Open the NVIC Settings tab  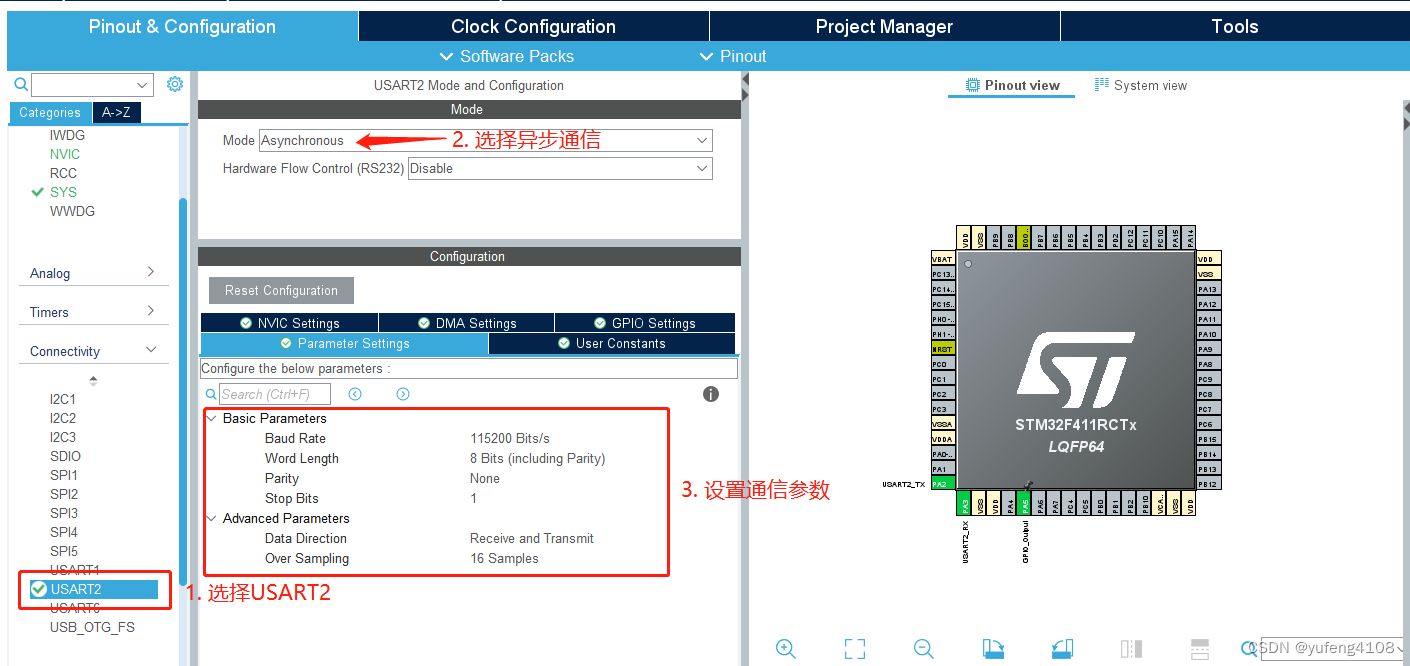pyautogui.click(x=289, y=323)
